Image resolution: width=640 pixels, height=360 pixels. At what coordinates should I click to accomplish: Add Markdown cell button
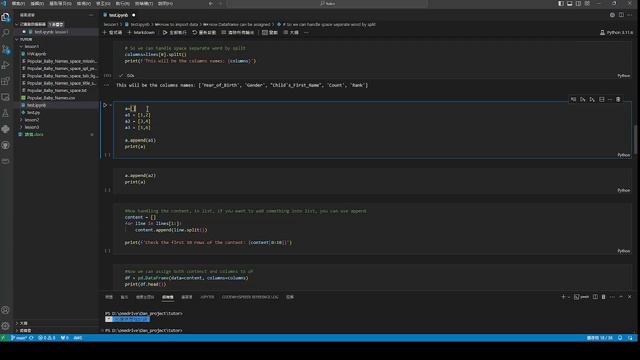click(x=141, y=32)
